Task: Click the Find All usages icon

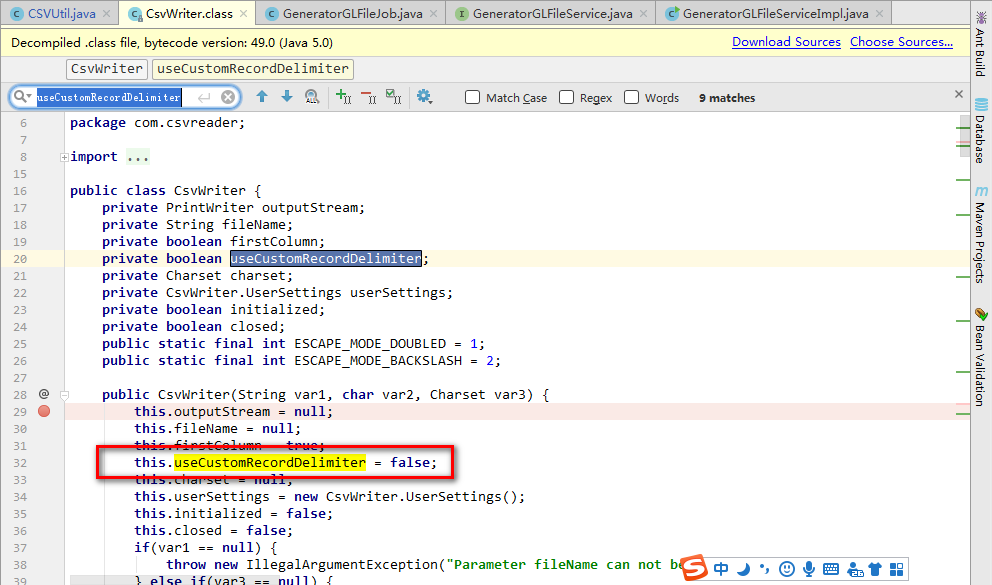Action: [x=312, y=97]
